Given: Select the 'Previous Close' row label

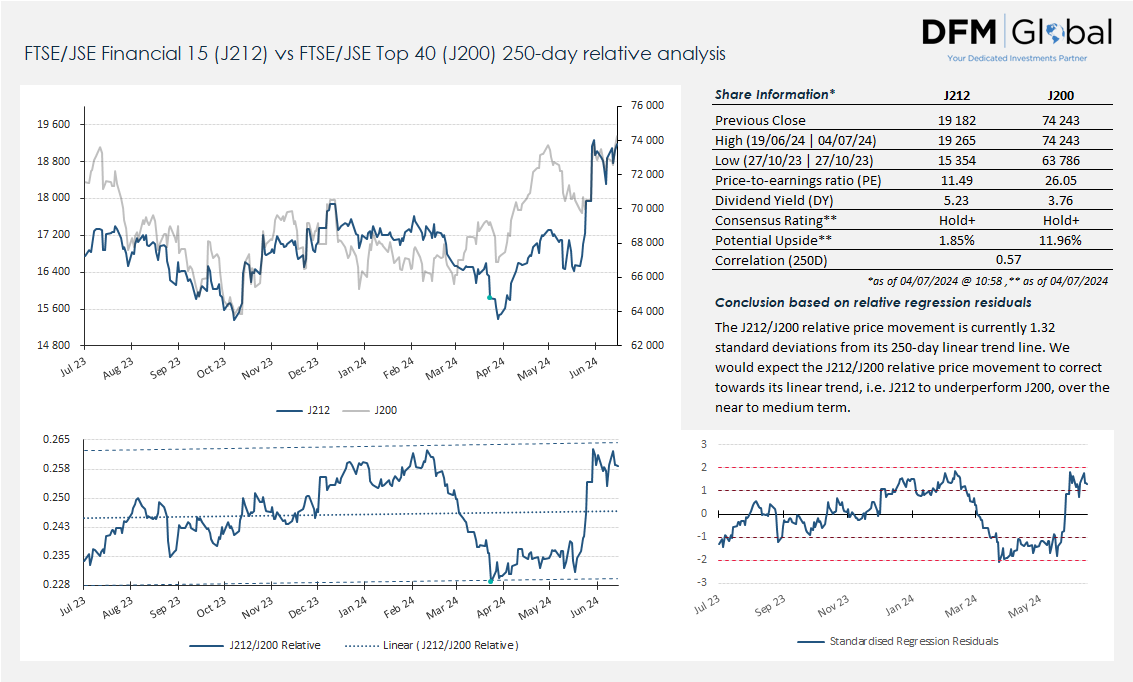Looking at the screenshot, I should click(x=760, y=121).
